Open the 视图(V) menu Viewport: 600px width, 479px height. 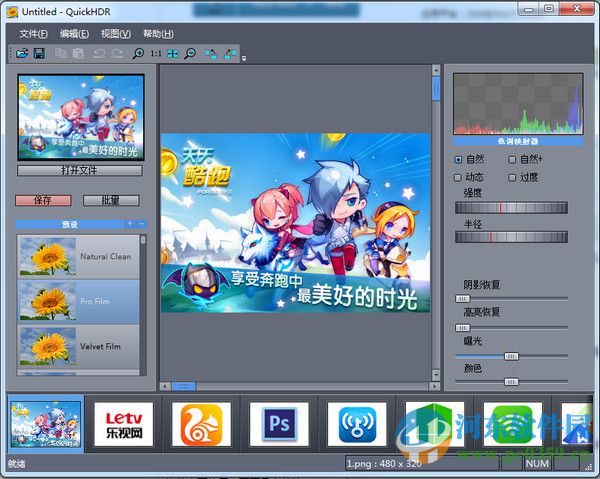pyautogui.click(x=116, y=34)
